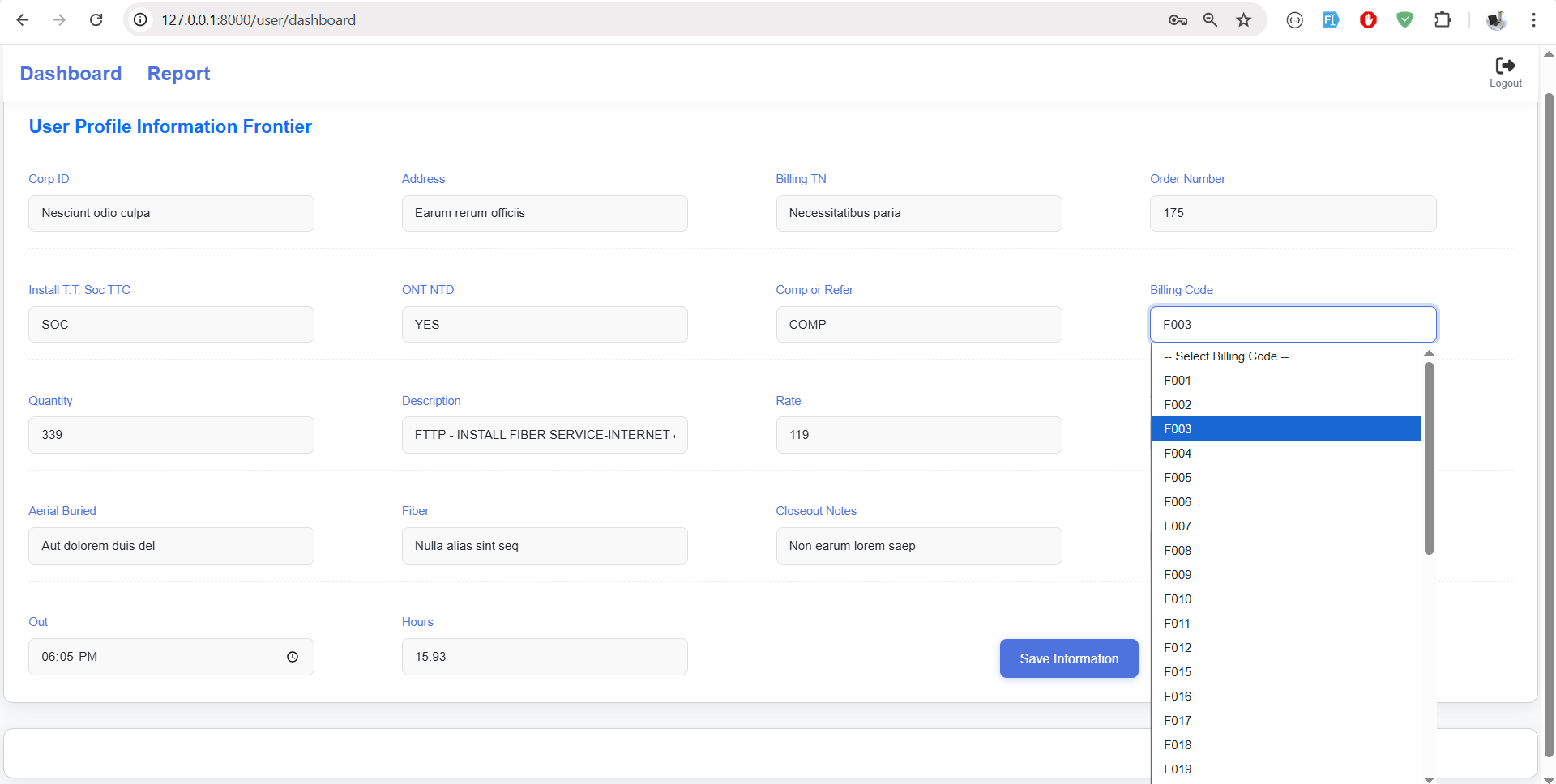Screen dimensions: 1556x784
Task: Click the browser back arrow
Action: coord(23,20)
